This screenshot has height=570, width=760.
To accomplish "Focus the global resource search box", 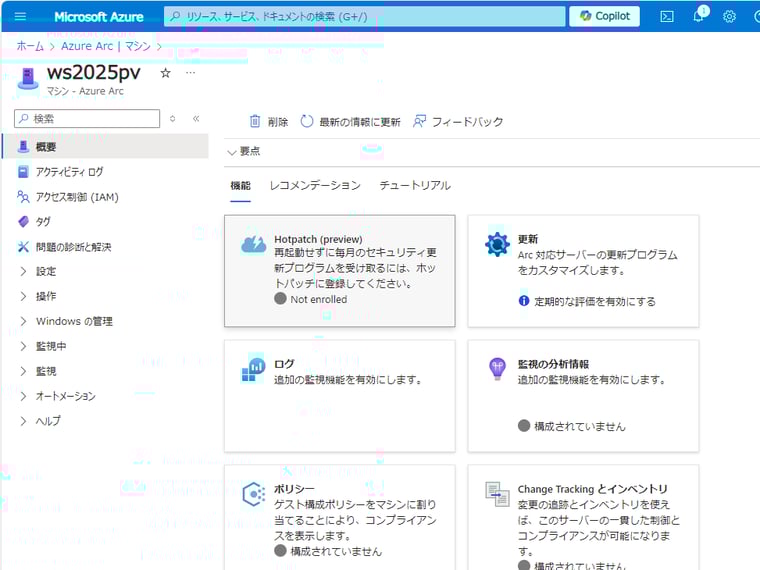I will 364,16.
